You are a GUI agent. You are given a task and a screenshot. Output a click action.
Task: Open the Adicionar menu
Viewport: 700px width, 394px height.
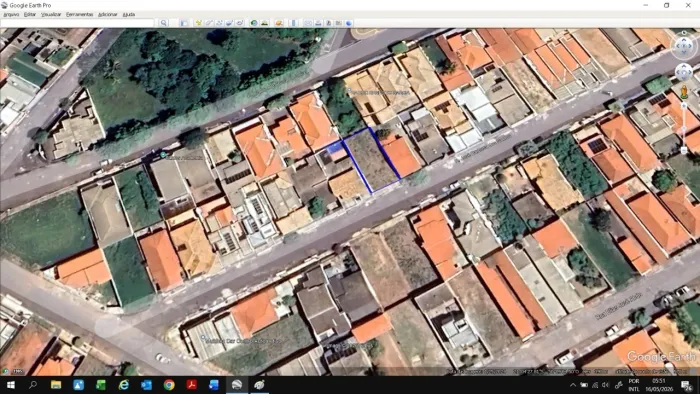pyautogui.click(x=108, y=14)
